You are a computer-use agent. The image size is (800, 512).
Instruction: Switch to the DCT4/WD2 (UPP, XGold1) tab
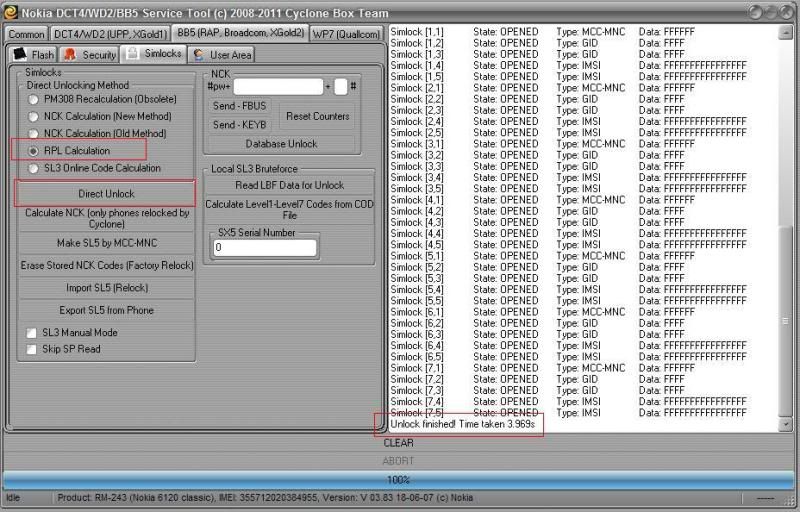tap(110, 33)
